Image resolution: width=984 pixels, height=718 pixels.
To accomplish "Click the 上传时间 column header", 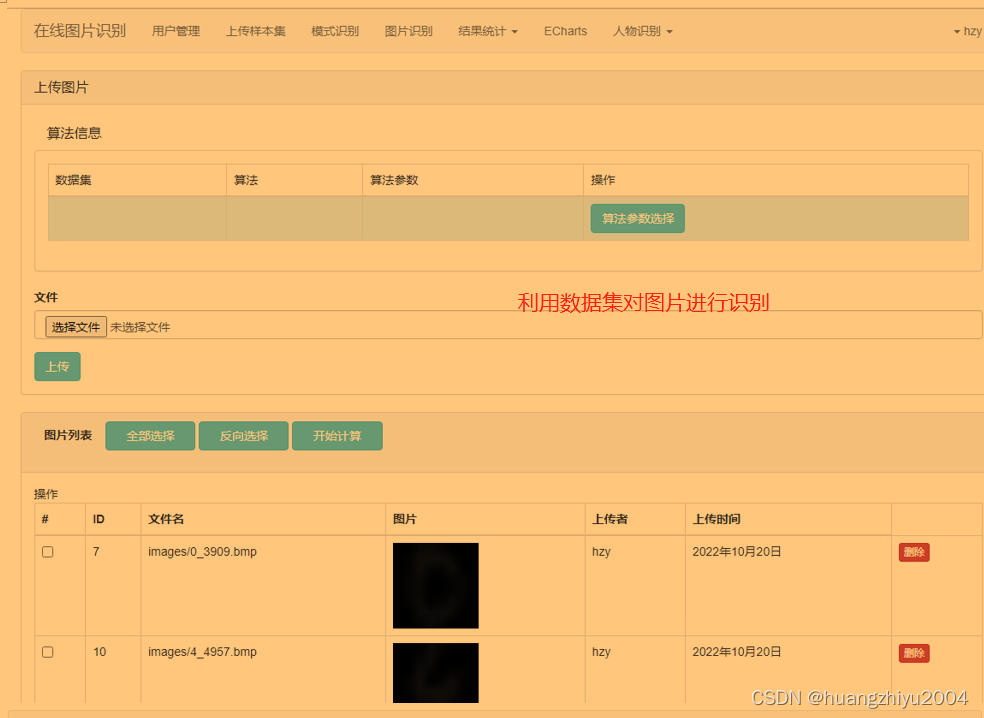I will point(716,519).
